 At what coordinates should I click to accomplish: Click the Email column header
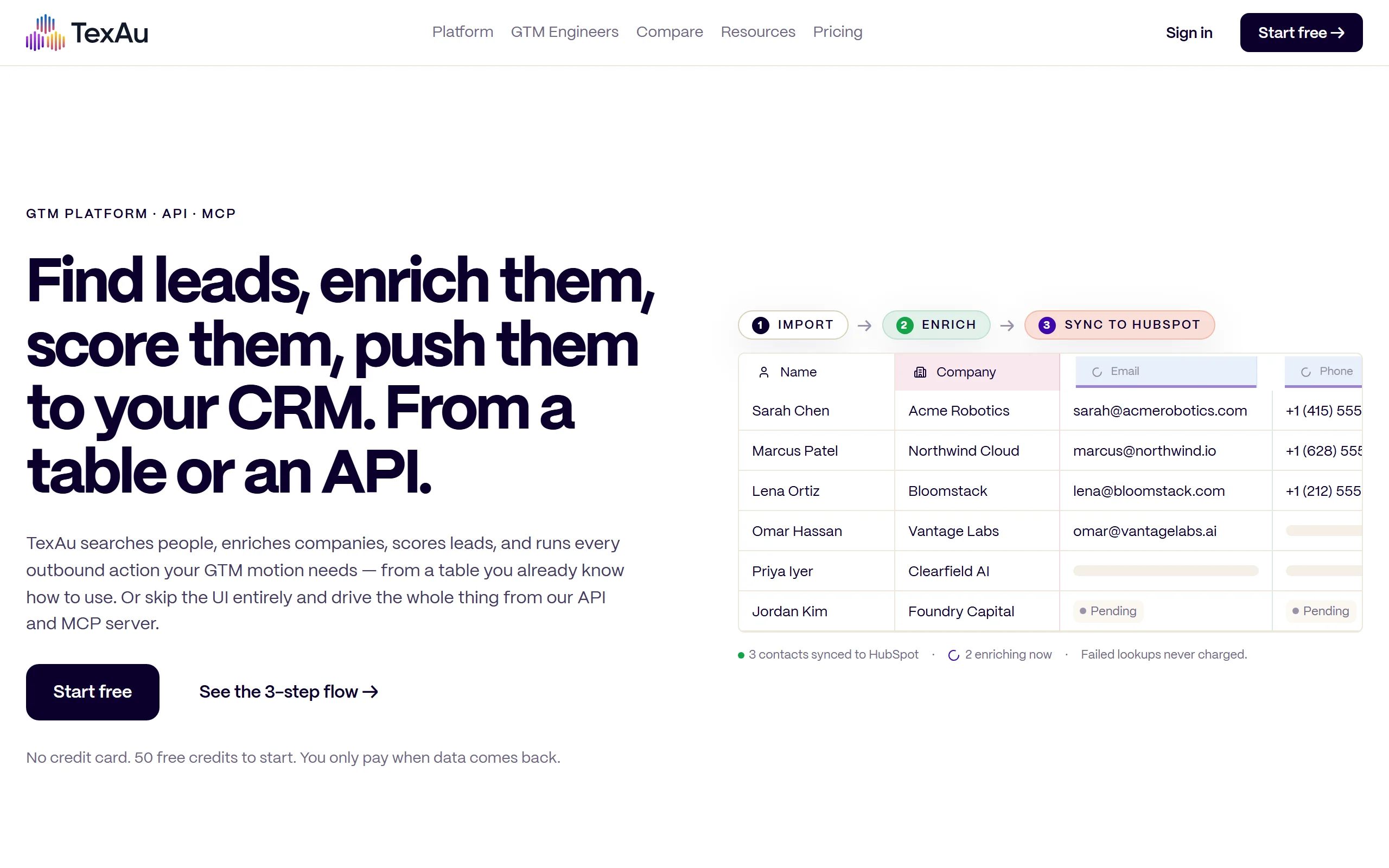(1167, 372)
